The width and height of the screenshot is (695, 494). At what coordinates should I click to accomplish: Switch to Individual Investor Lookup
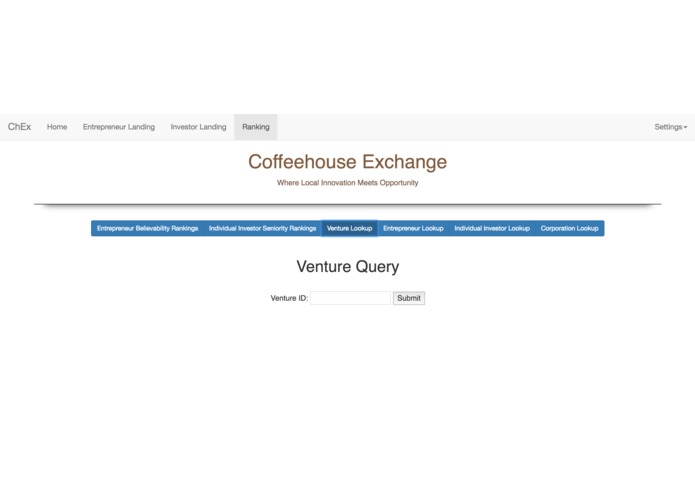(492, 228)
